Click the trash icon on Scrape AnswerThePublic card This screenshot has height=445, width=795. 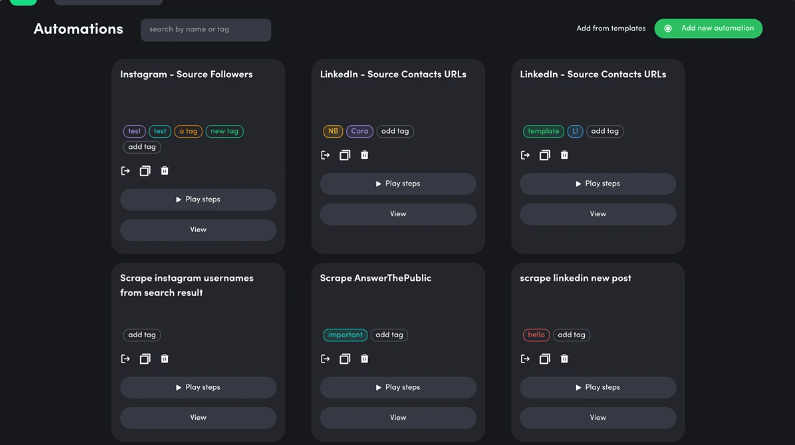tap(365, 359)
